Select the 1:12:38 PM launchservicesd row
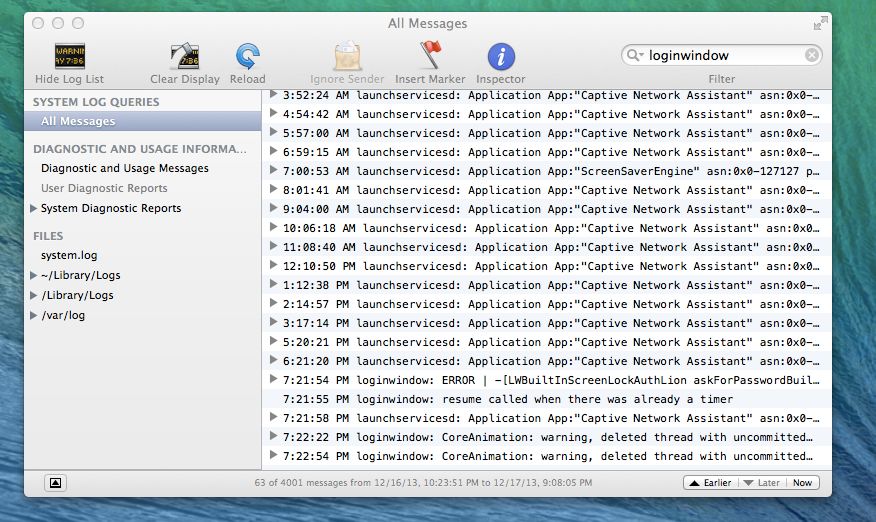This screenshot has width=876, height=522. [x=546, y=285]
